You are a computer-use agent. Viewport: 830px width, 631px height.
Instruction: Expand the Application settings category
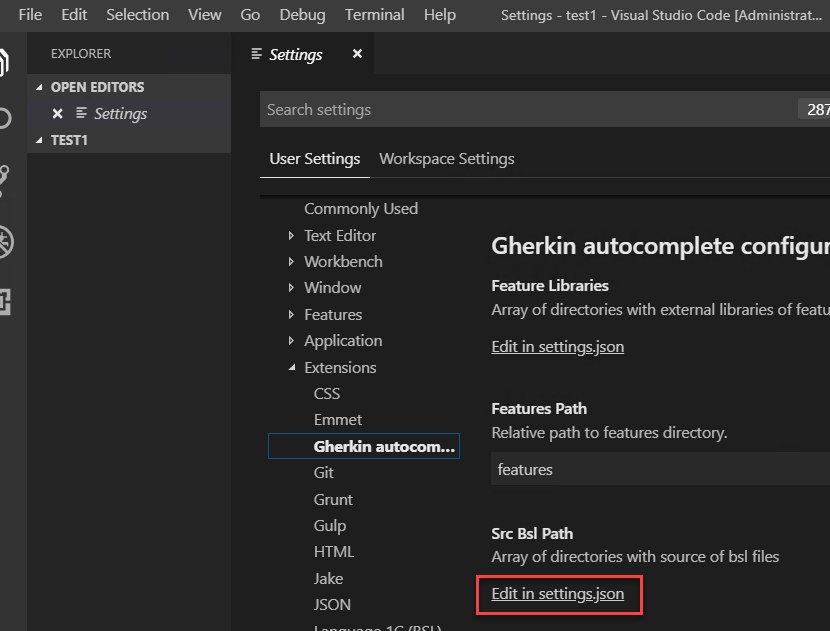tap(291, 340)
